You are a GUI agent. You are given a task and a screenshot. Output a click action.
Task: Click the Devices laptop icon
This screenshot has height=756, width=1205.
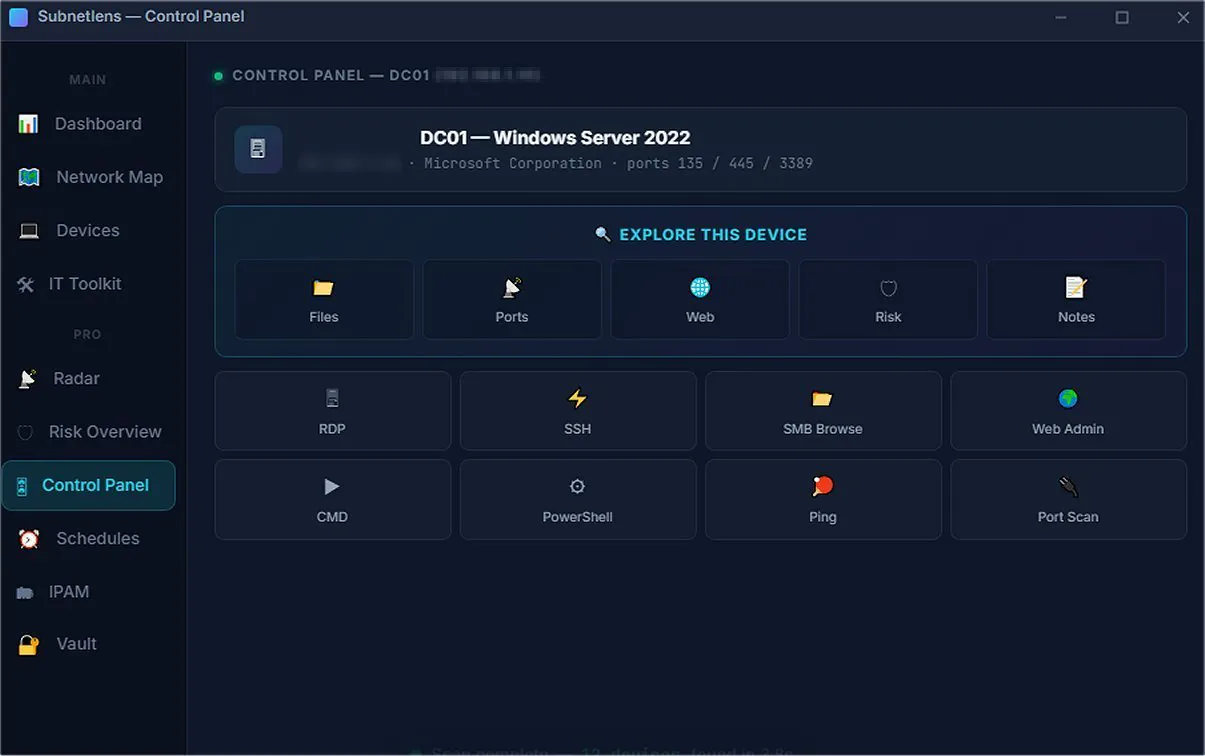(29, 231)
